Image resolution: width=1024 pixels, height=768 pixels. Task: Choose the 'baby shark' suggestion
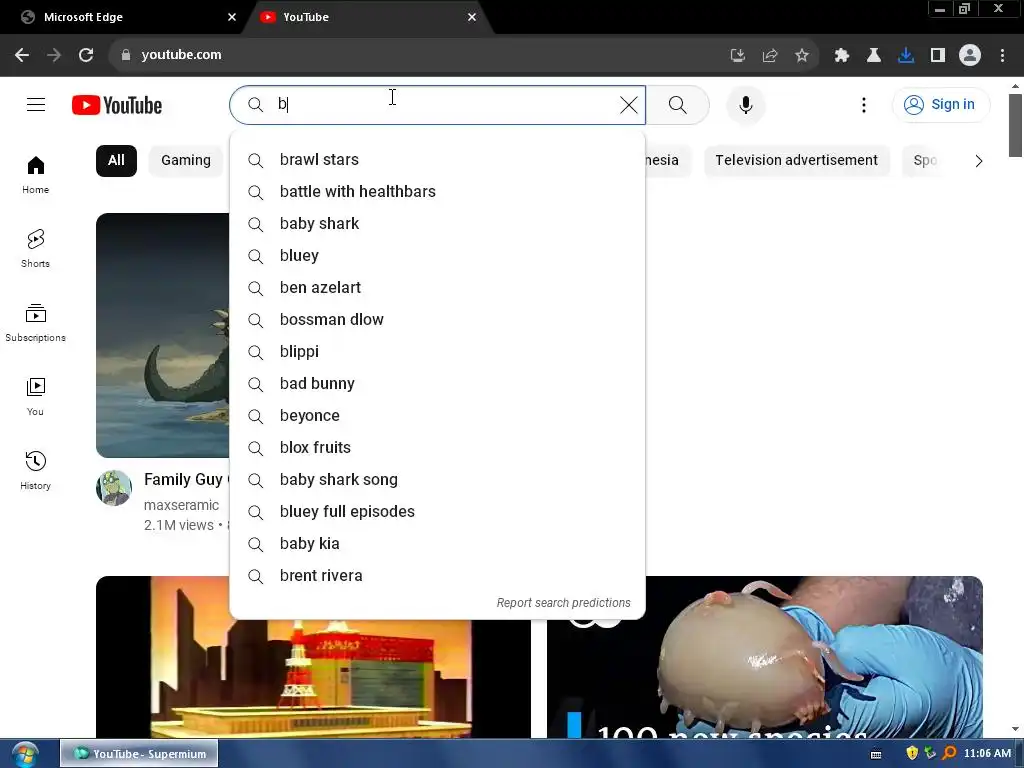438,224
